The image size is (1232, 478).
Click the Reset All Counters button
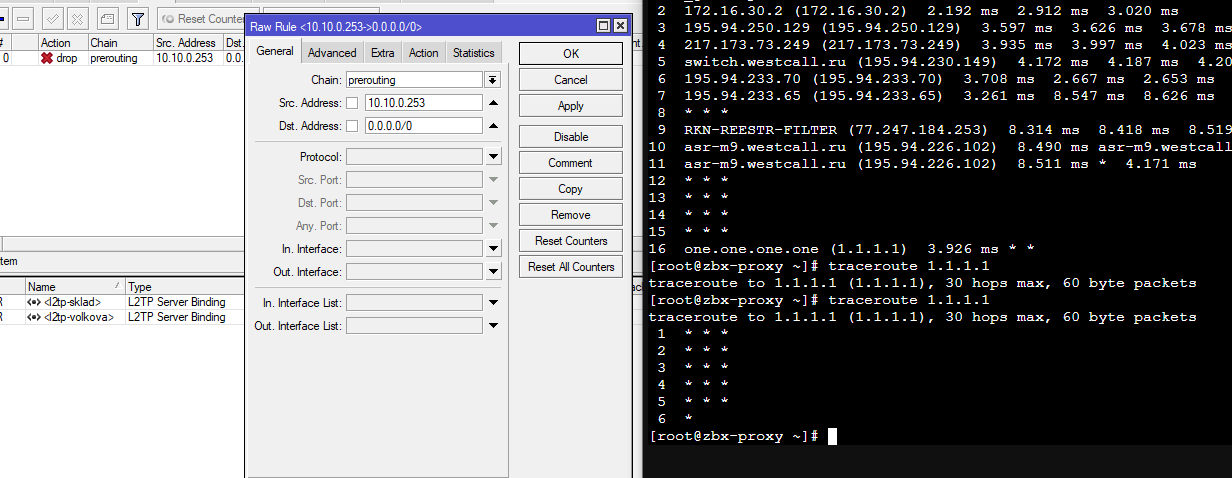[570, 267]
